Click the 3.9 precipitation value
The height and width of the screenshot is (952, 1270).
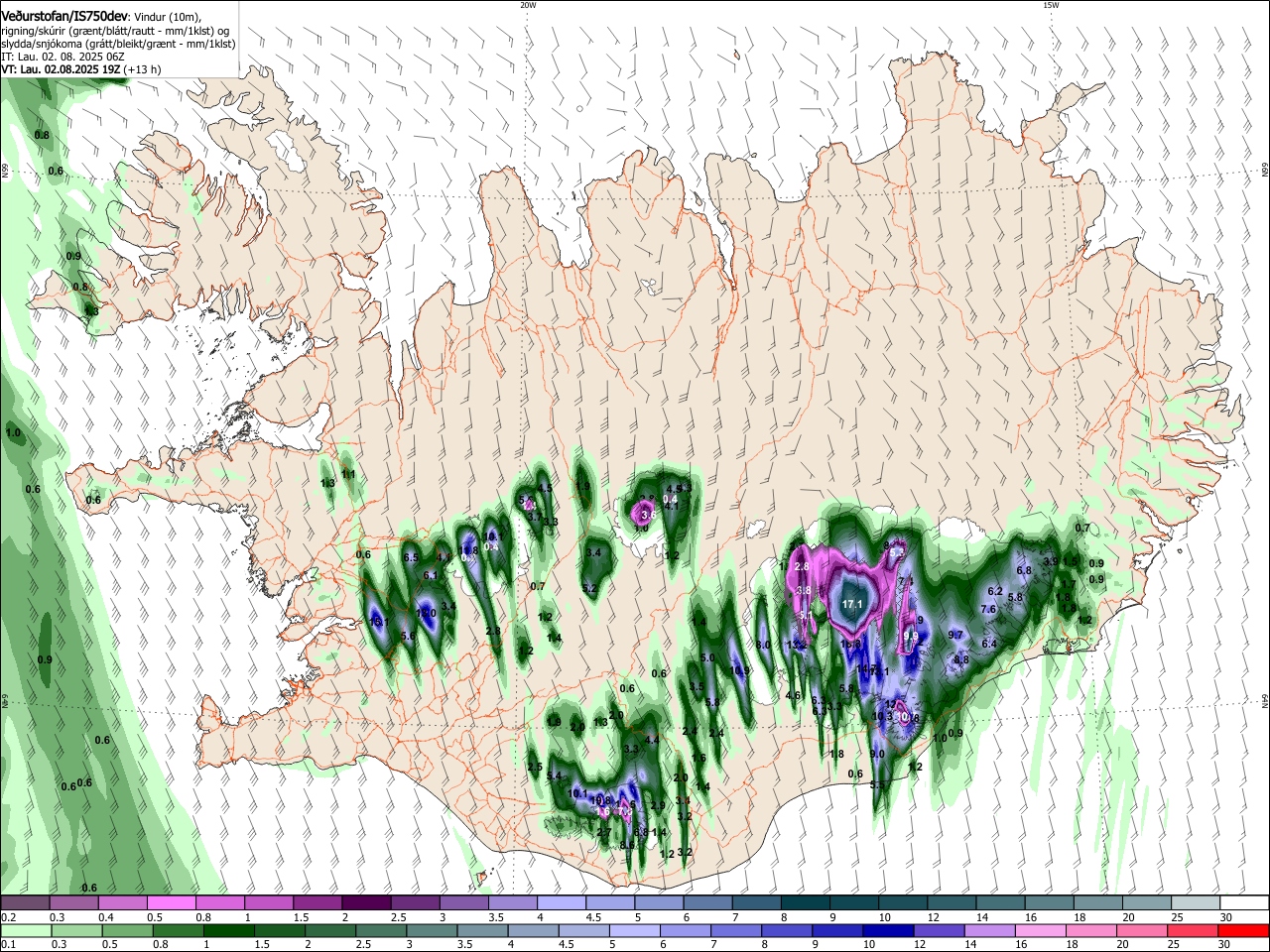[1051, 561]
